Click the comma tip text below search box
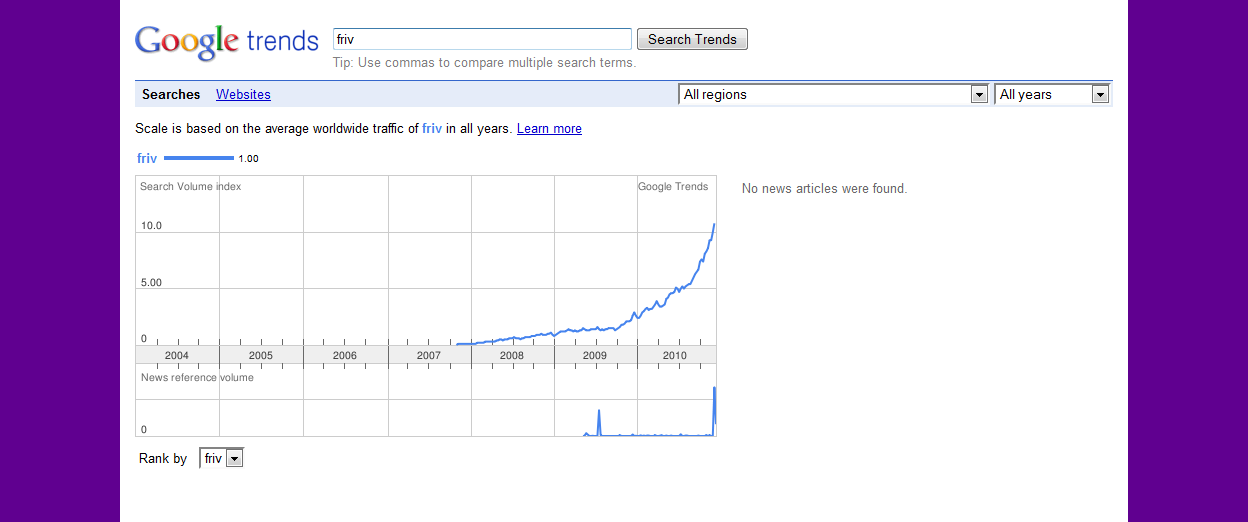Screen dimensions: 1248x522 click(484, 62)
